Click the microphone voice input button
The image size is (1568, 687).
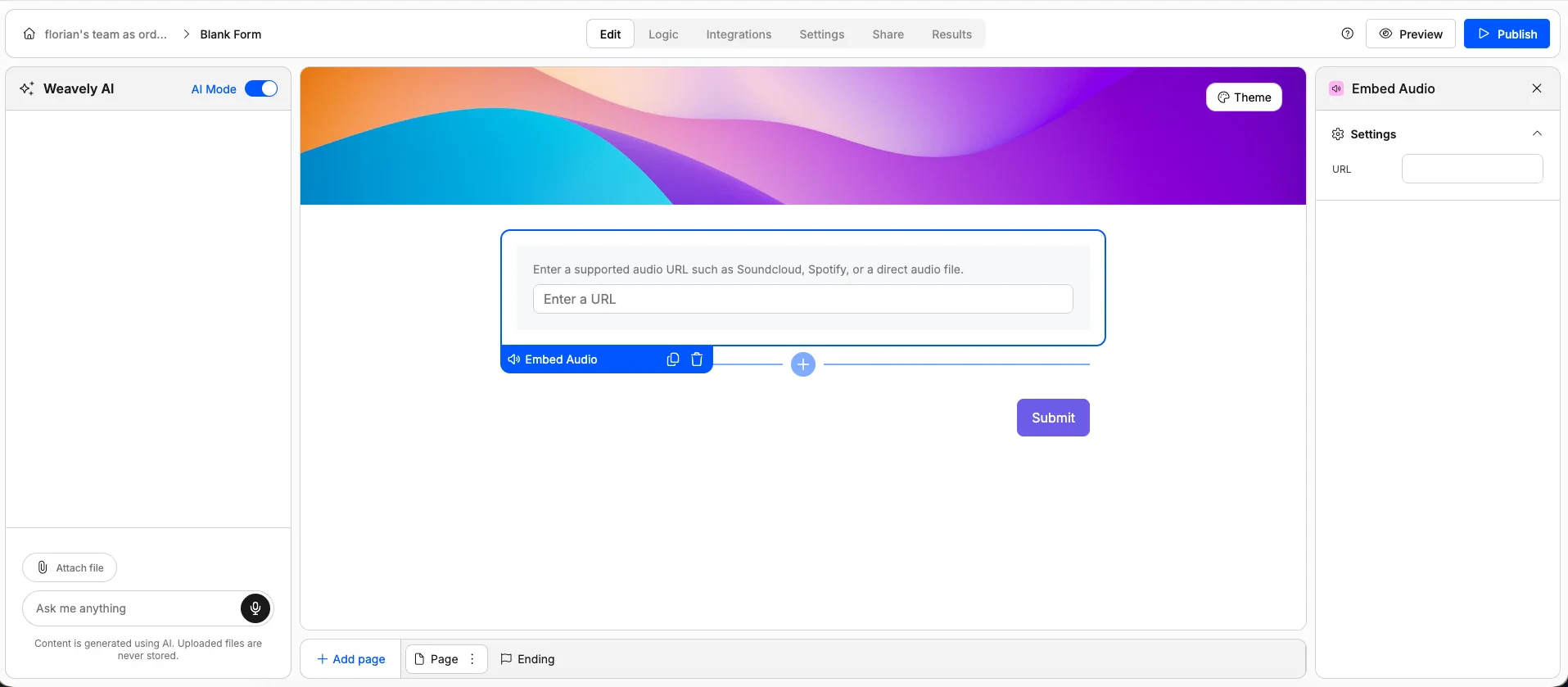(x=255, y=608)
